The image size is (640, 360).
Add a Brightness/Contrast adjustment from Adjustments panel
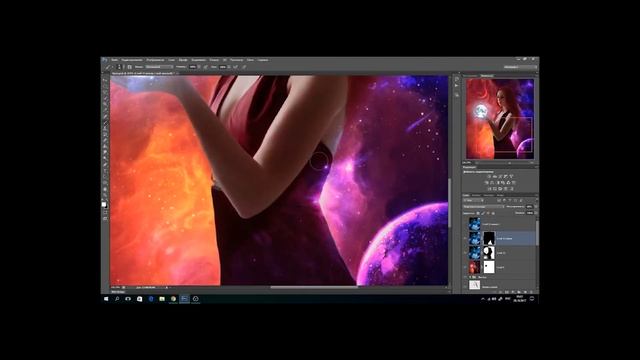[489, 176]
